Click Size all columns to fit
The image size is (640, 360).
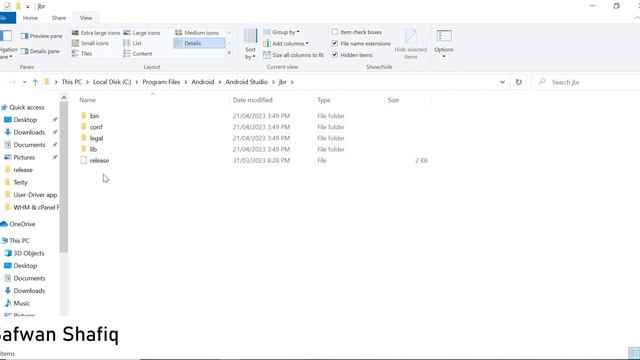point(294,55)
